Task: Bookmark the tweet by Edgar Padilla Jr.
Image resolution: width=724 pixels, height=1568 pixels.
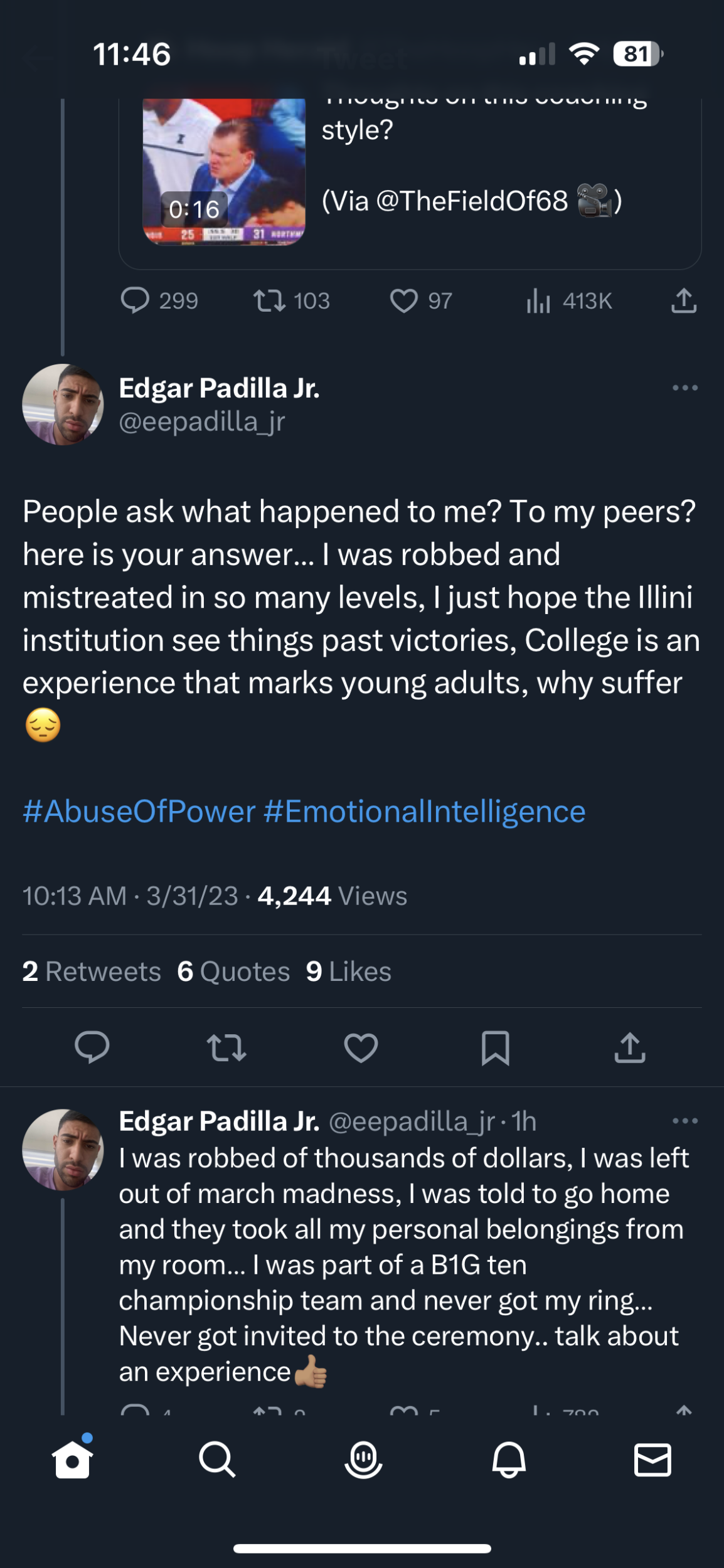Action: (495, 1047)
